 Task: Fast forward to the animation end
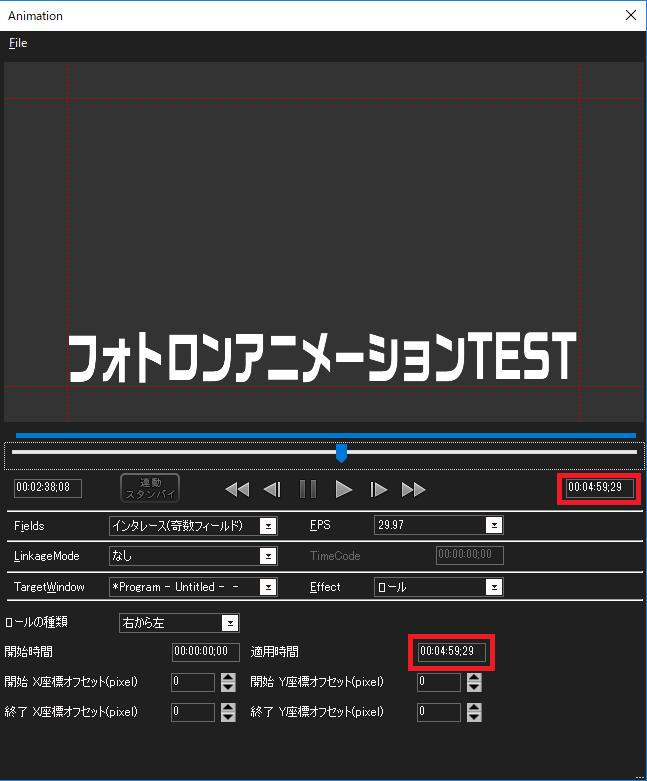413,490
